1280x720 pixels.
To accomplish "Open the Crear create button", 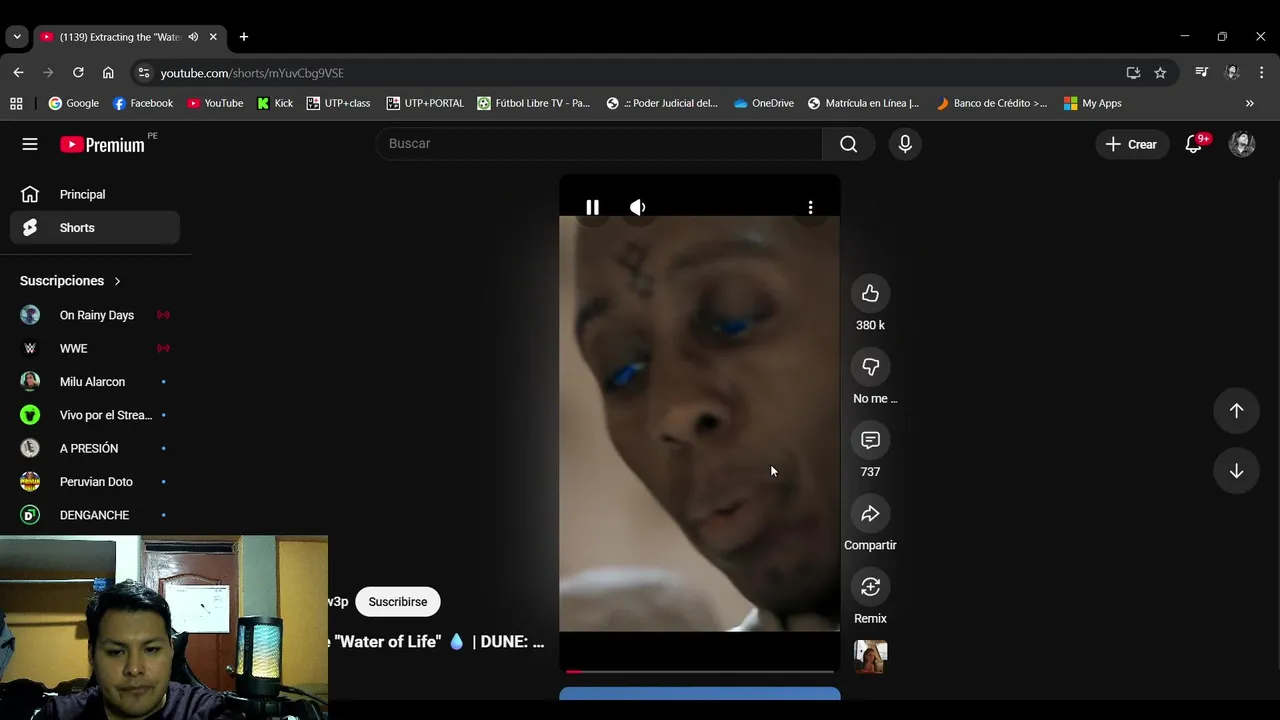I will click(x=1132, y=144).
